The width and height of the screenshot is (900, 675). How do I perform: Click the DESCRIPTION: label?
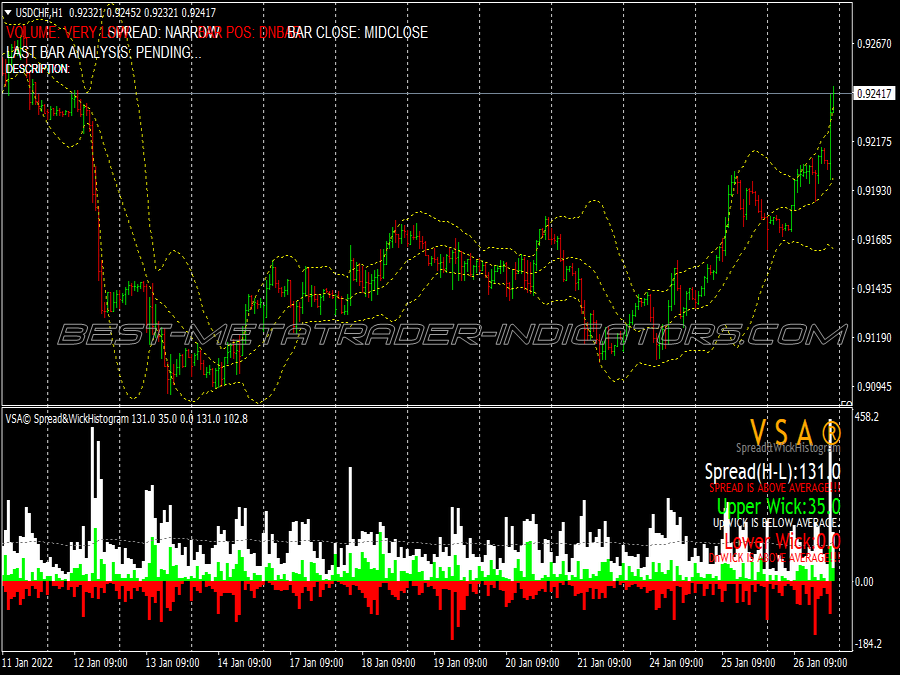(38, 69)
